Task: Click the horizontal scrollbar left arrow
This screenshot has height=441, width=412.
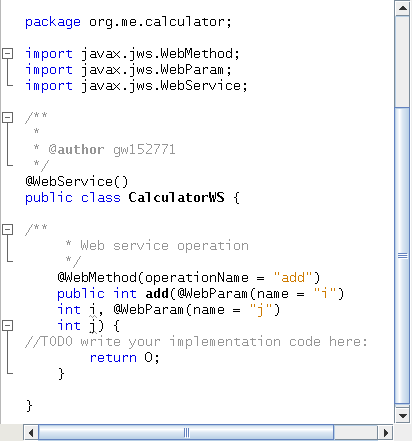Action: coord(31,433)
